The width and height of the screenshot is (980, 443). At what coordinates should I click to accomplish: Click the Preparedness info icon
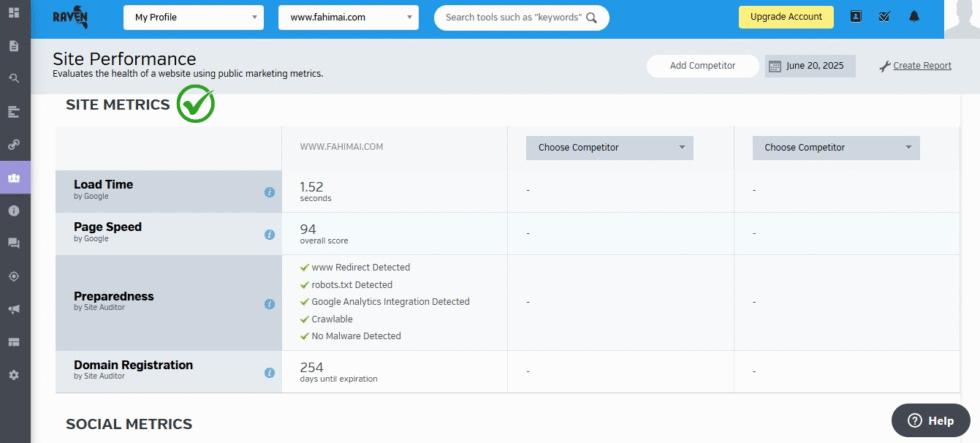269,304
